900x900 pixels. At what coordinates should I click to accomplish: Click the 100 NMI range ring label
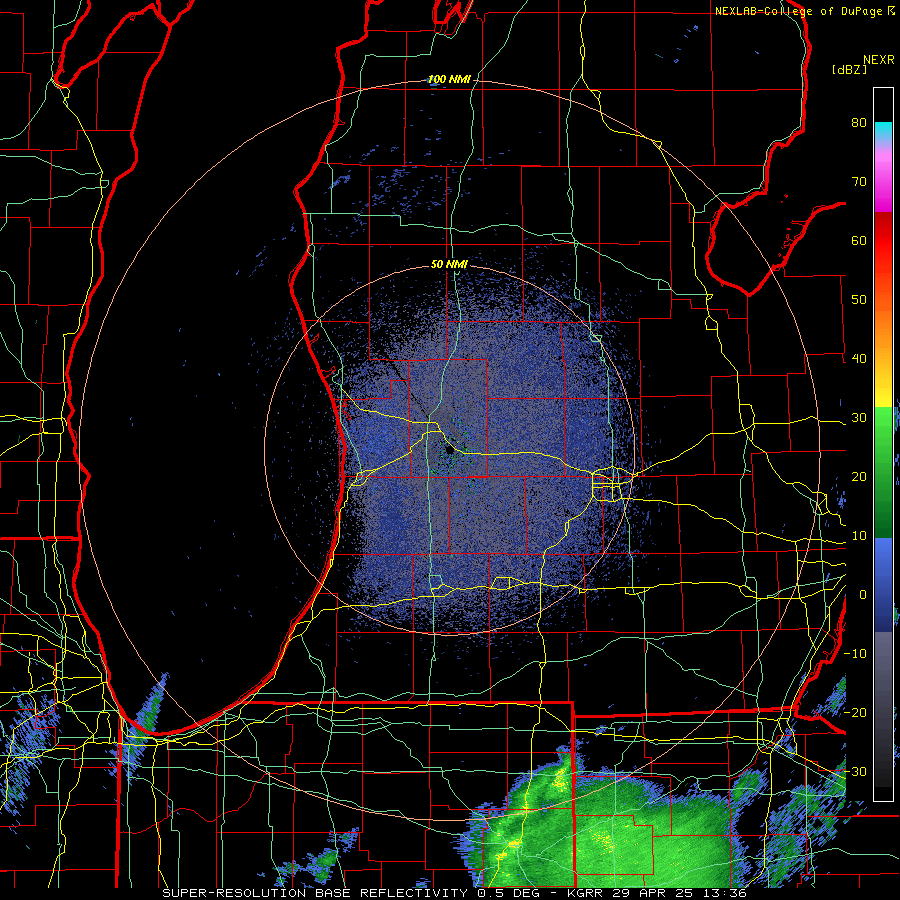click(449, 79)
